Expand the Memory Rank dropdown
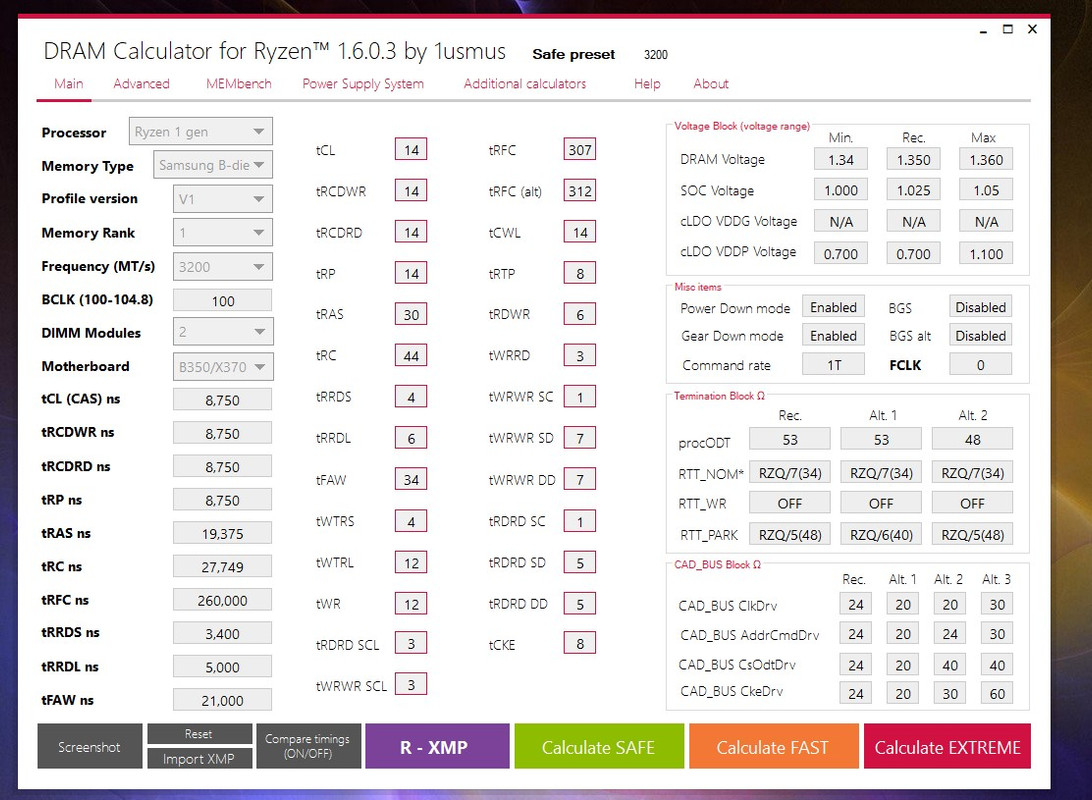 [222, 233]
